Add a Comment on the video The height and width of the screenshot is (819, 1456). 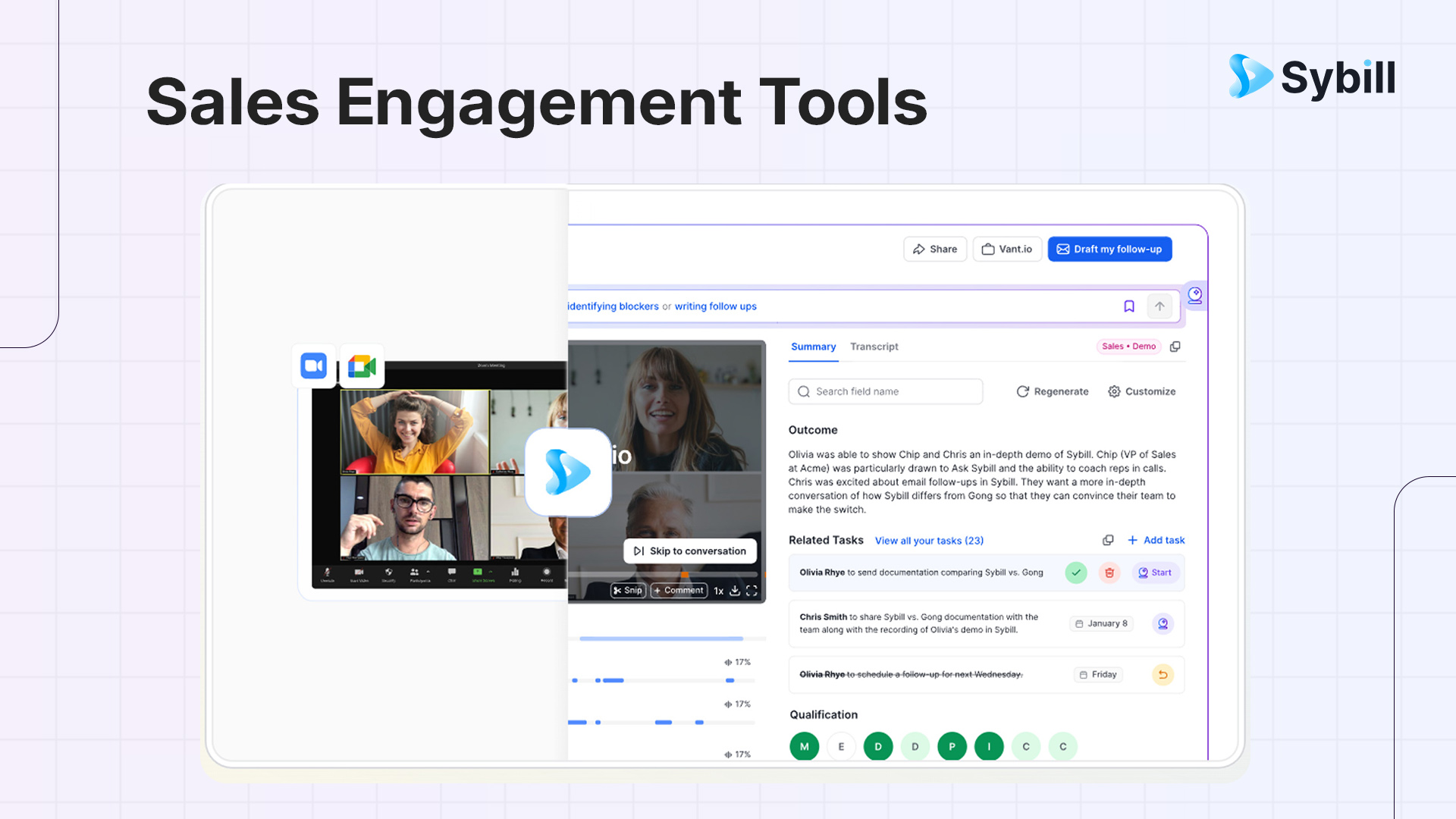(679, 591)
